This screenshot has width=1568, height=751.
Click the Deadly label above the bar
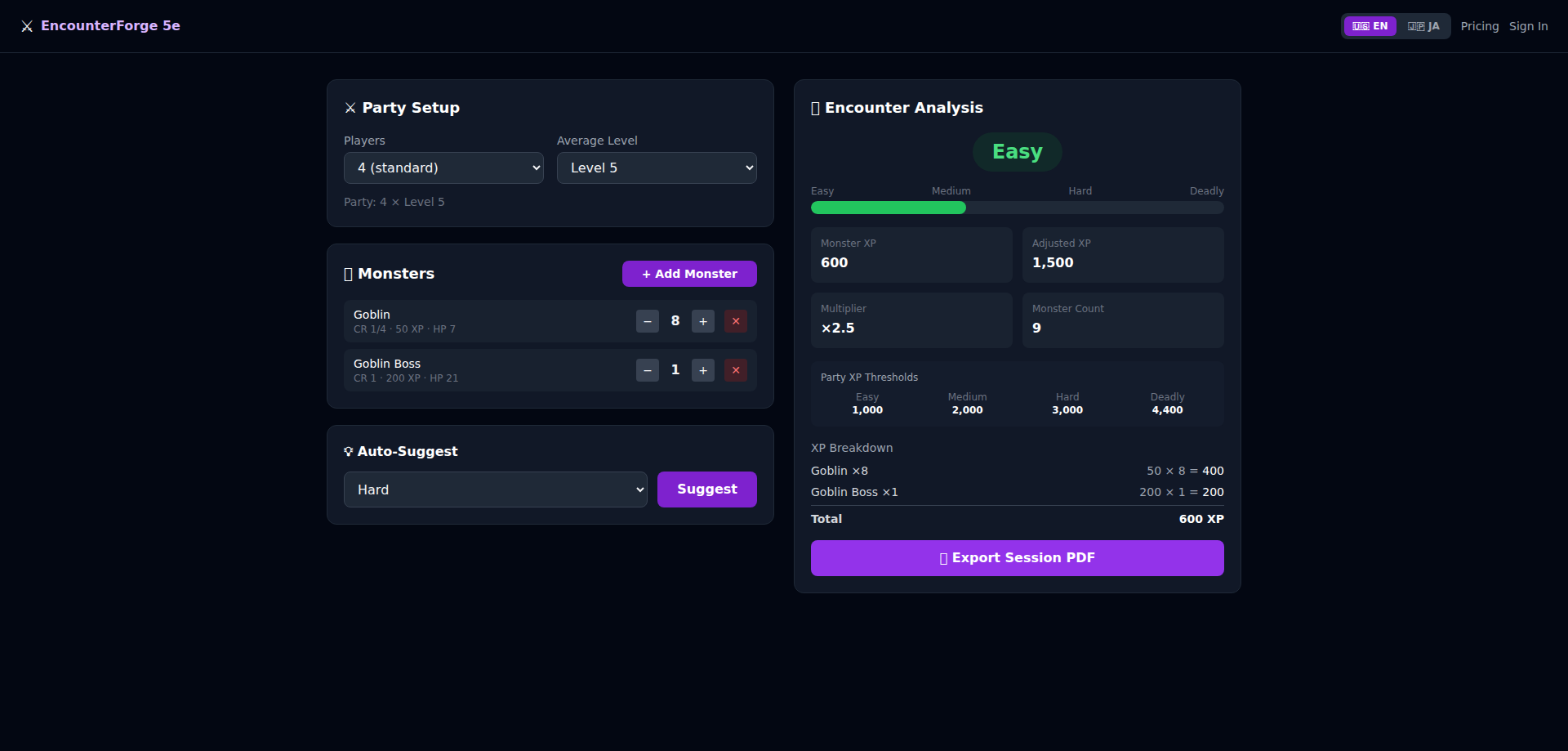click(x=1206, y=191)
